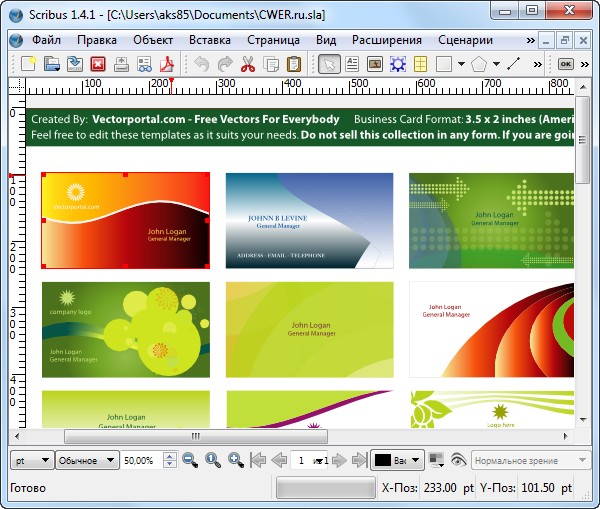Go to the next page arrow button
600x509 pixels.
click(338, 460)
